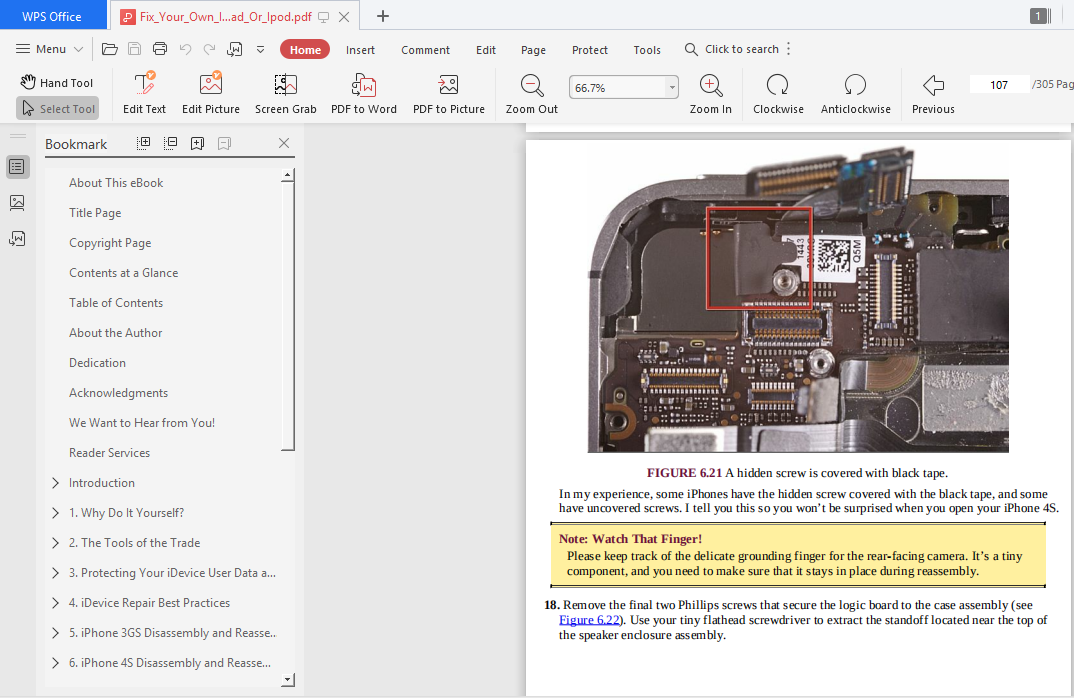Screen dimensions: 1074x698
Task: Zoom In on the page
Action: tap(710, 92)
